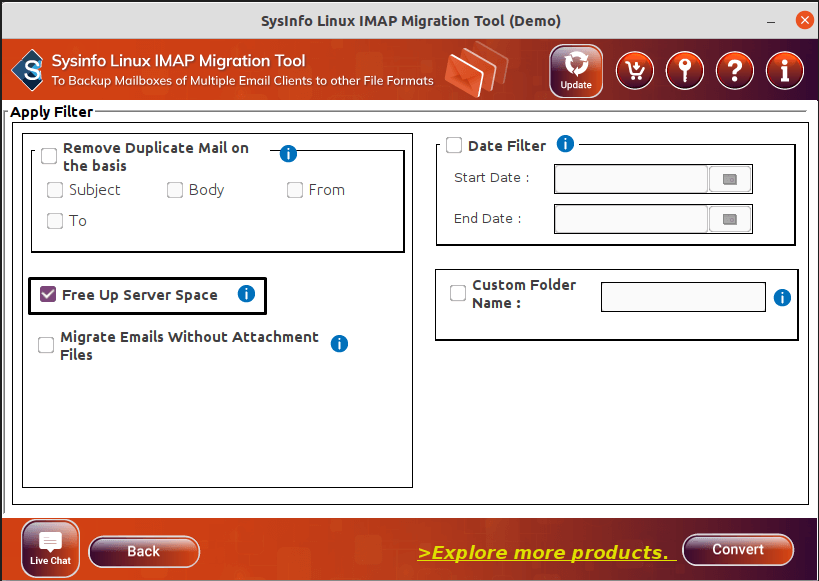Screen dimensions: 819x581
Task: Enable Custom Folder Name checkbox
Action: [x=458, y=293]
